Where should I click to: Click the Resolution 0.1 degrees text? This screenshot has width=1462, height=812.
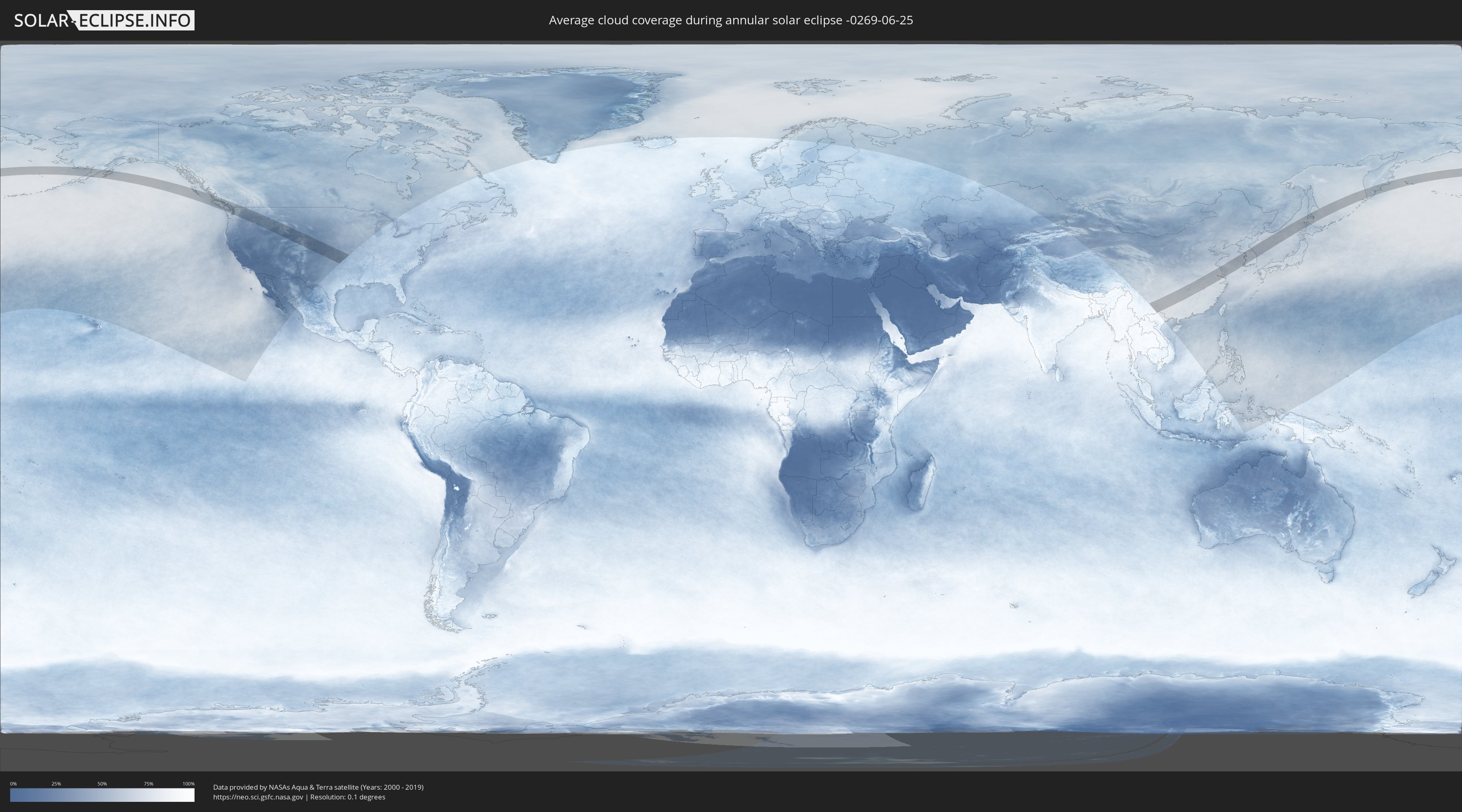pos(347,797)
